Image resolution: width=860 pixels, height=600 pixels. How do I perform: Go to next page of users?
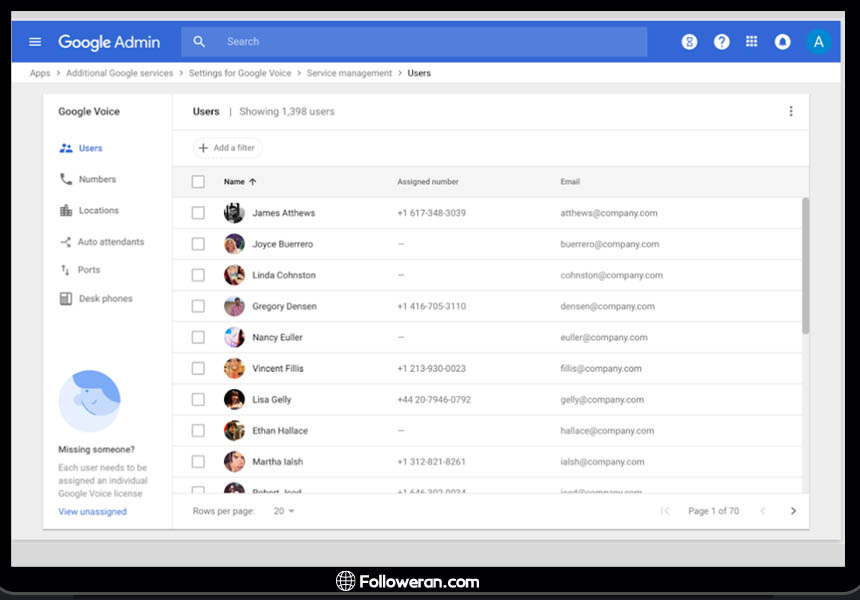793,511
